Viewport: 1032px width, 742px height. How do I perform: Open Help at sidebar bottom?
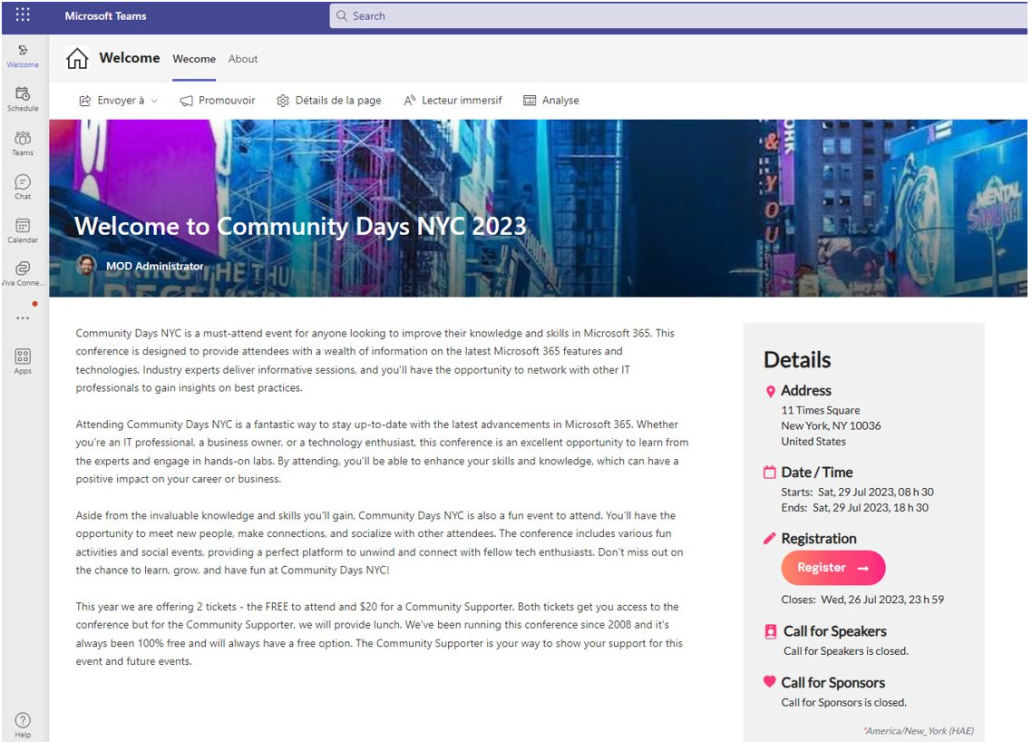pyautogui.click(x=22, y=725)
